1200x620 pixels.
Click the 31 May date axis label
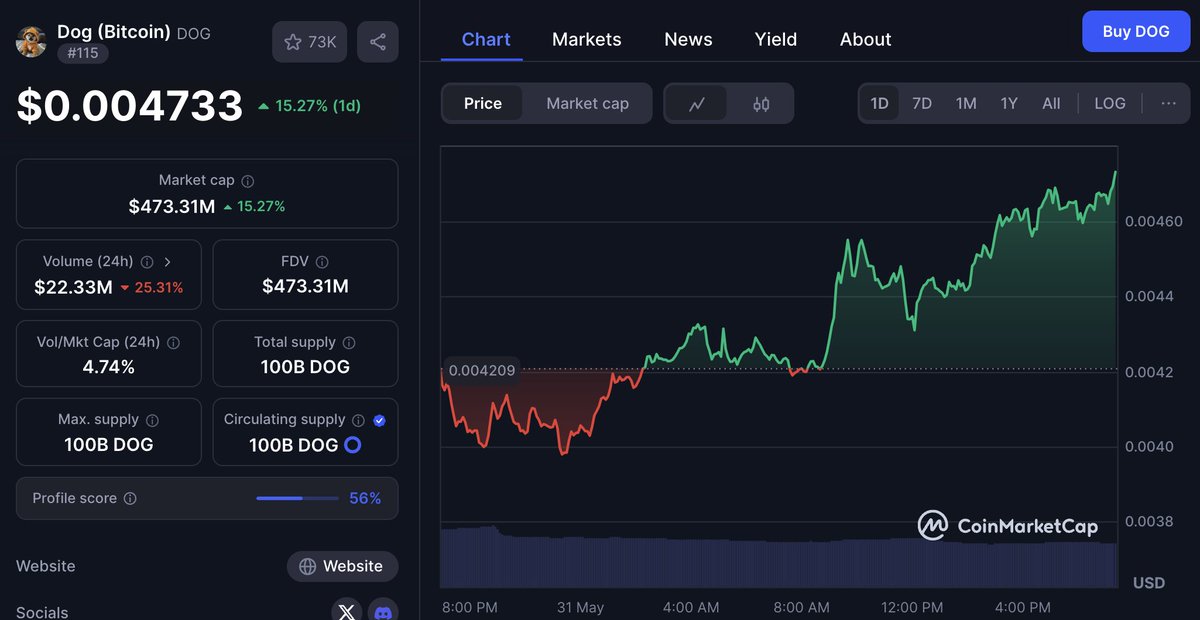pyautogui.click(x=580, y=607)
